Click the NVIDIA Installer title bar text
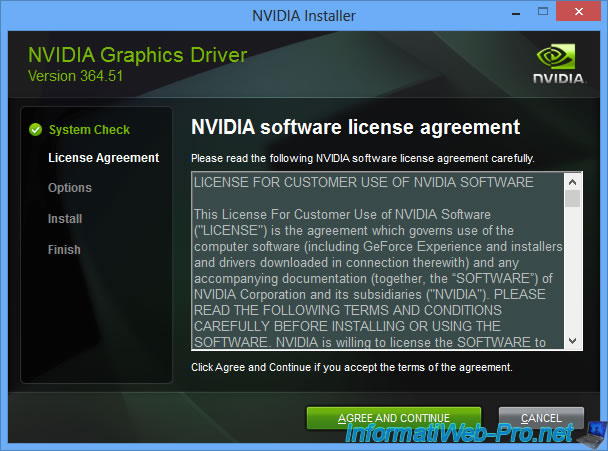The height and width of the screenshot is (451, 608). (303, 12)
